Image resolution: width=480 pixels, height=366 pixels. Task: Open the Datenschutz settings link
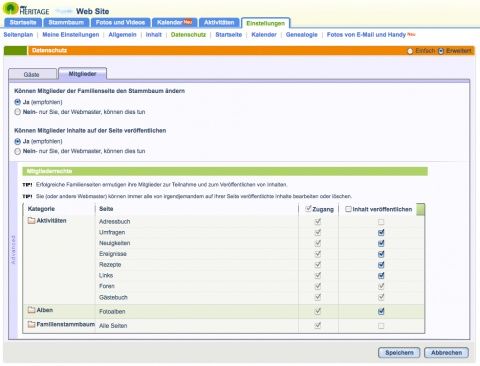pyautogui.click(x=188, y=35)
